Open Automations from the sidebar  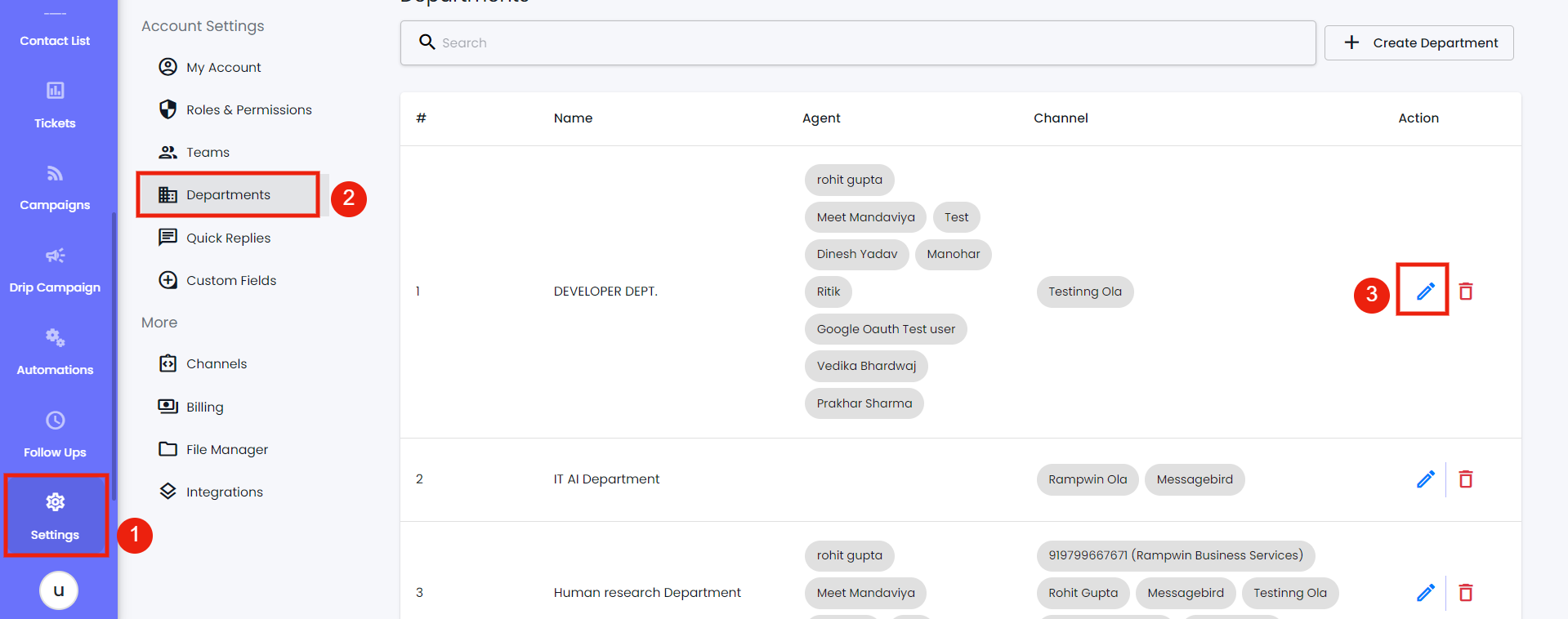(x=55, y=353)
